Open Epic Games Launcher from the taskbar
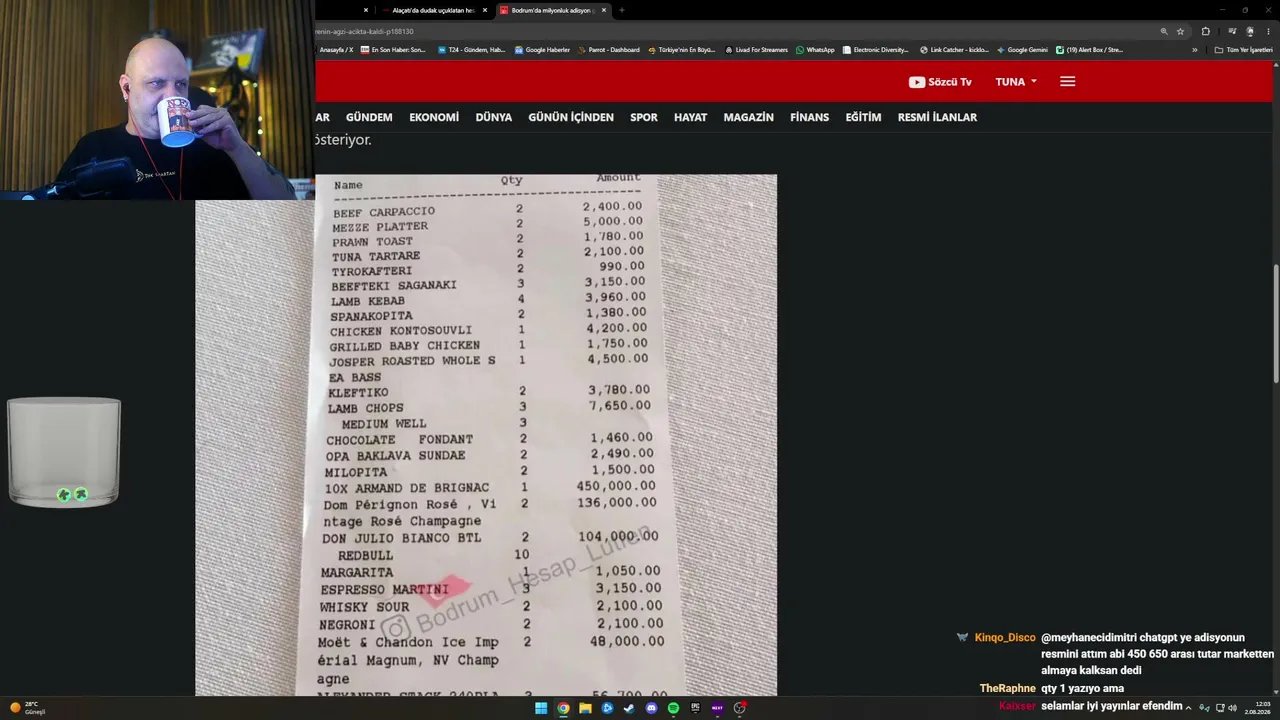The image size is (1280, 720). pos(695,708)
